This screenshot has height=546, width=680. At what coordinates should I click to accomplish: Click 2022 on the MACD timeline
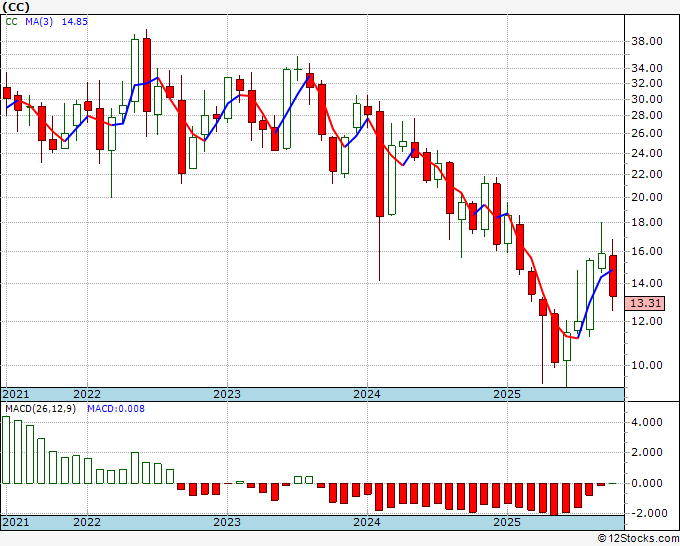coord(87,522)
